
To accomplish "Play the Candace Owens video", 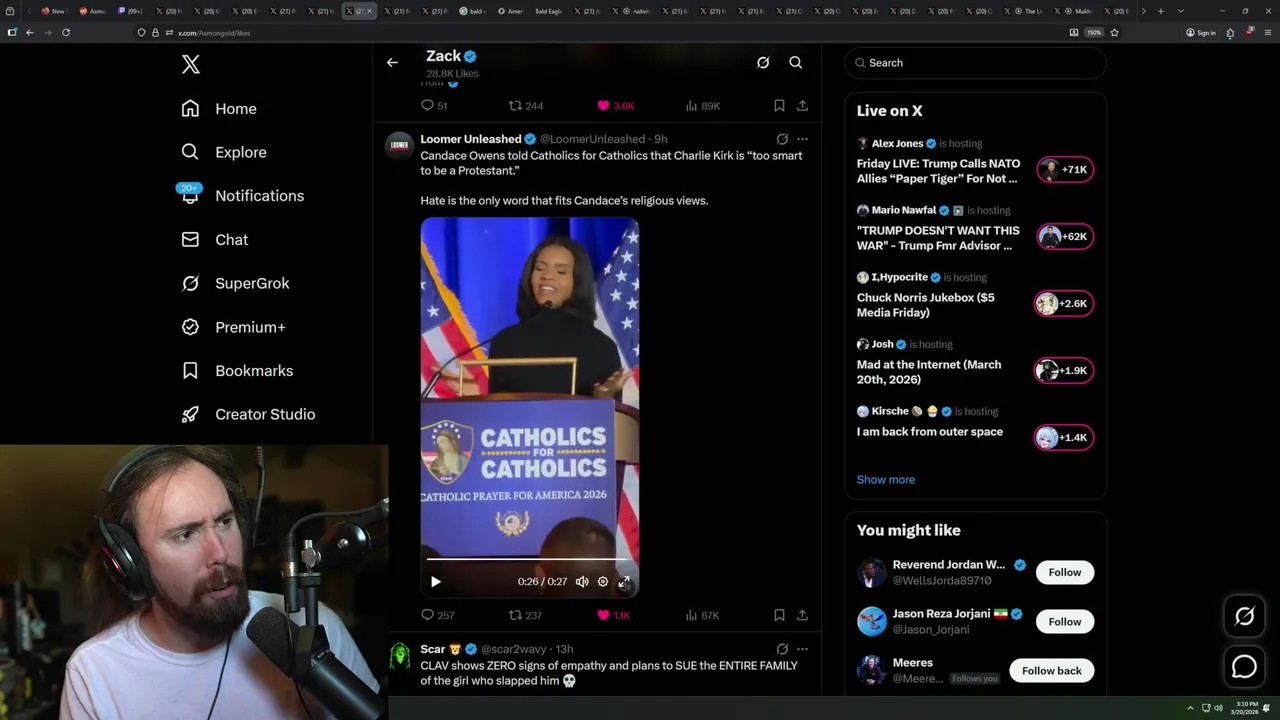I will click(x=435, y=582).
